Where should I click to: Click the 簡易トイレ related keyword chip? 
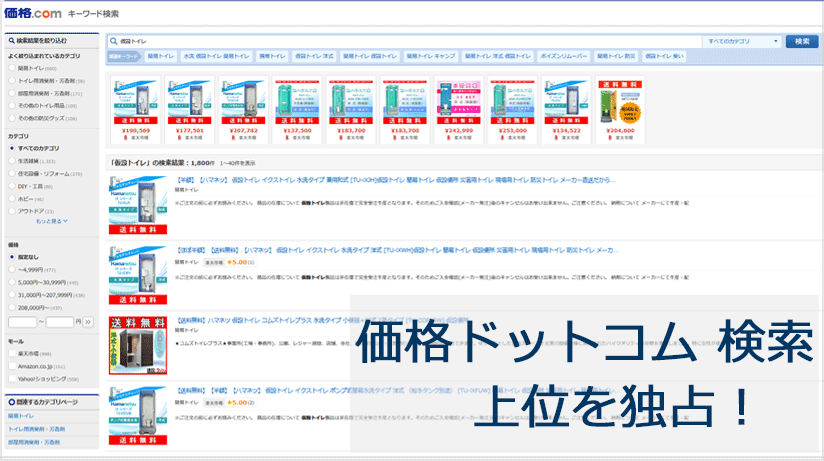pyautogui.click(x=160, y=56)
